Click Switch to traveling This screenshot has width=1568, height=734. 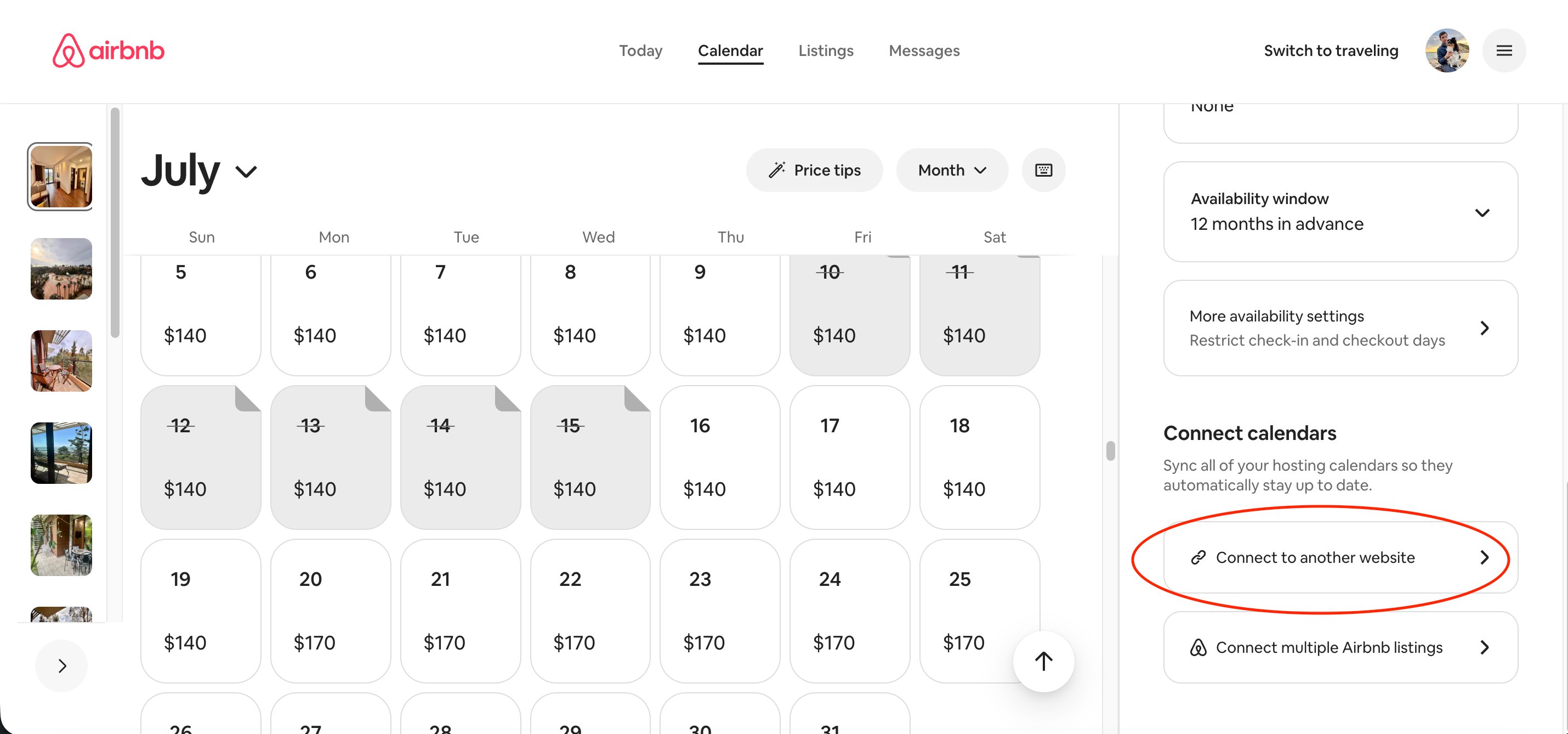coord(1331,50)
